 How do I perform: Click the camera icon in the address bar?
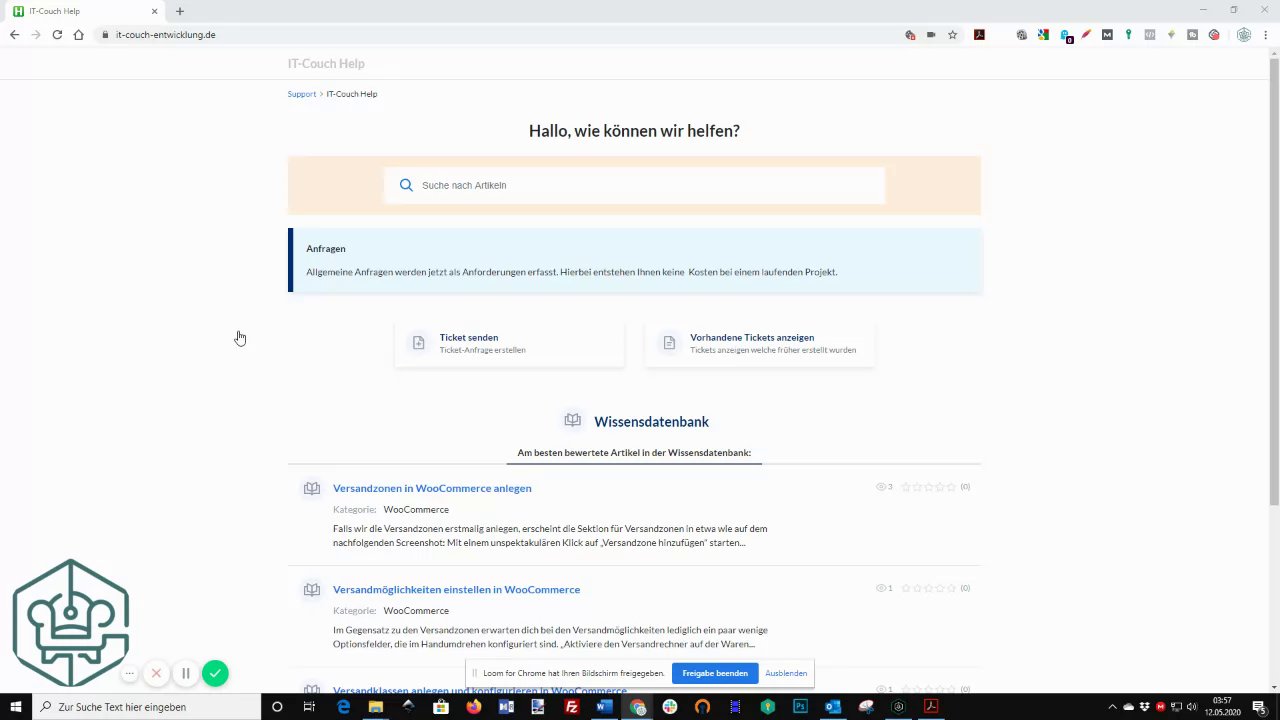pyautogui.click(x=931, y=35)
